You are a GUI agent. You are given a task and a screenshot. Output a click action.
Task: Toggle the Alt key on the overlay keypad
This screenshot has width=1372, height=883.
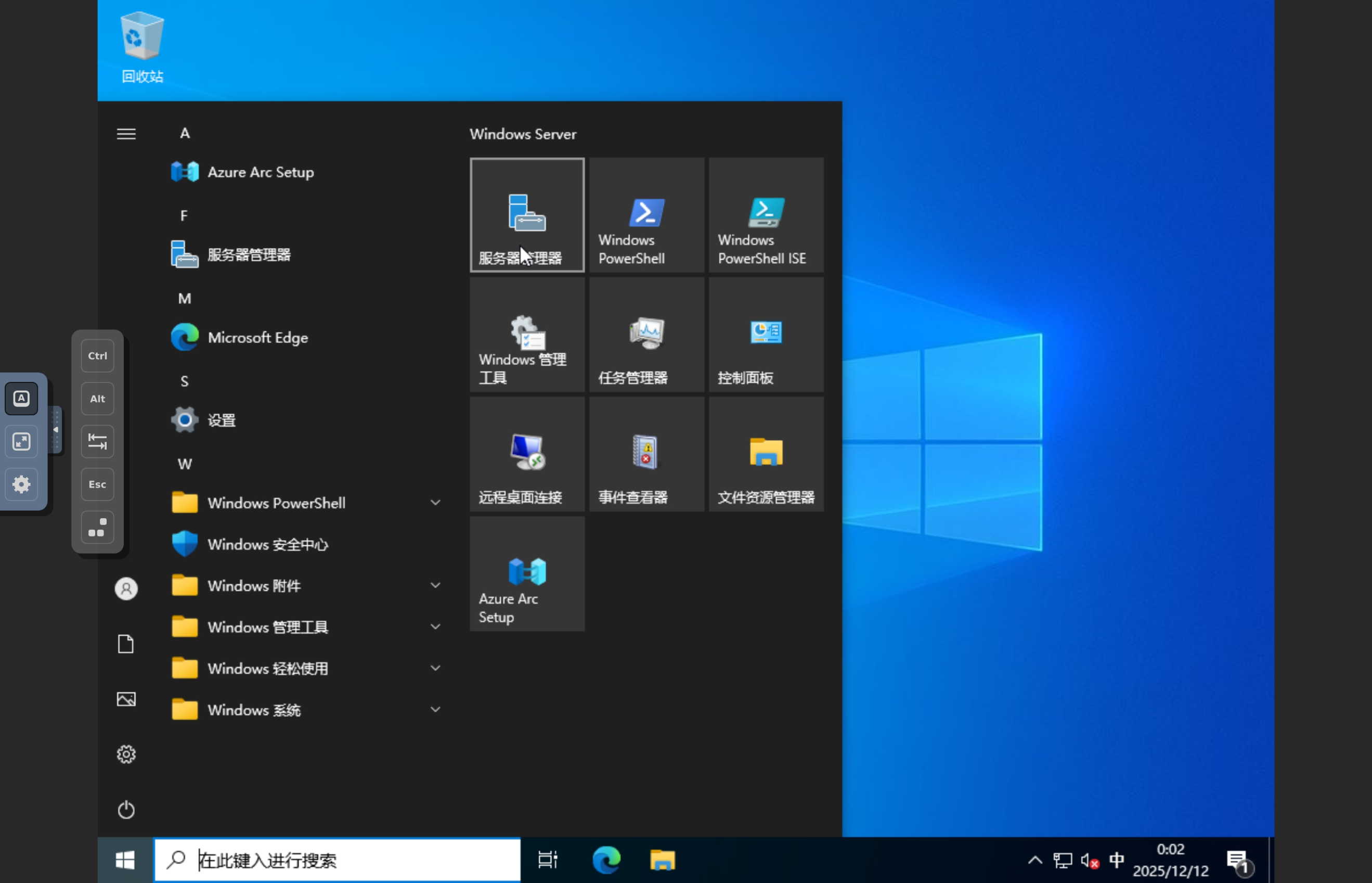pos(97,399)
